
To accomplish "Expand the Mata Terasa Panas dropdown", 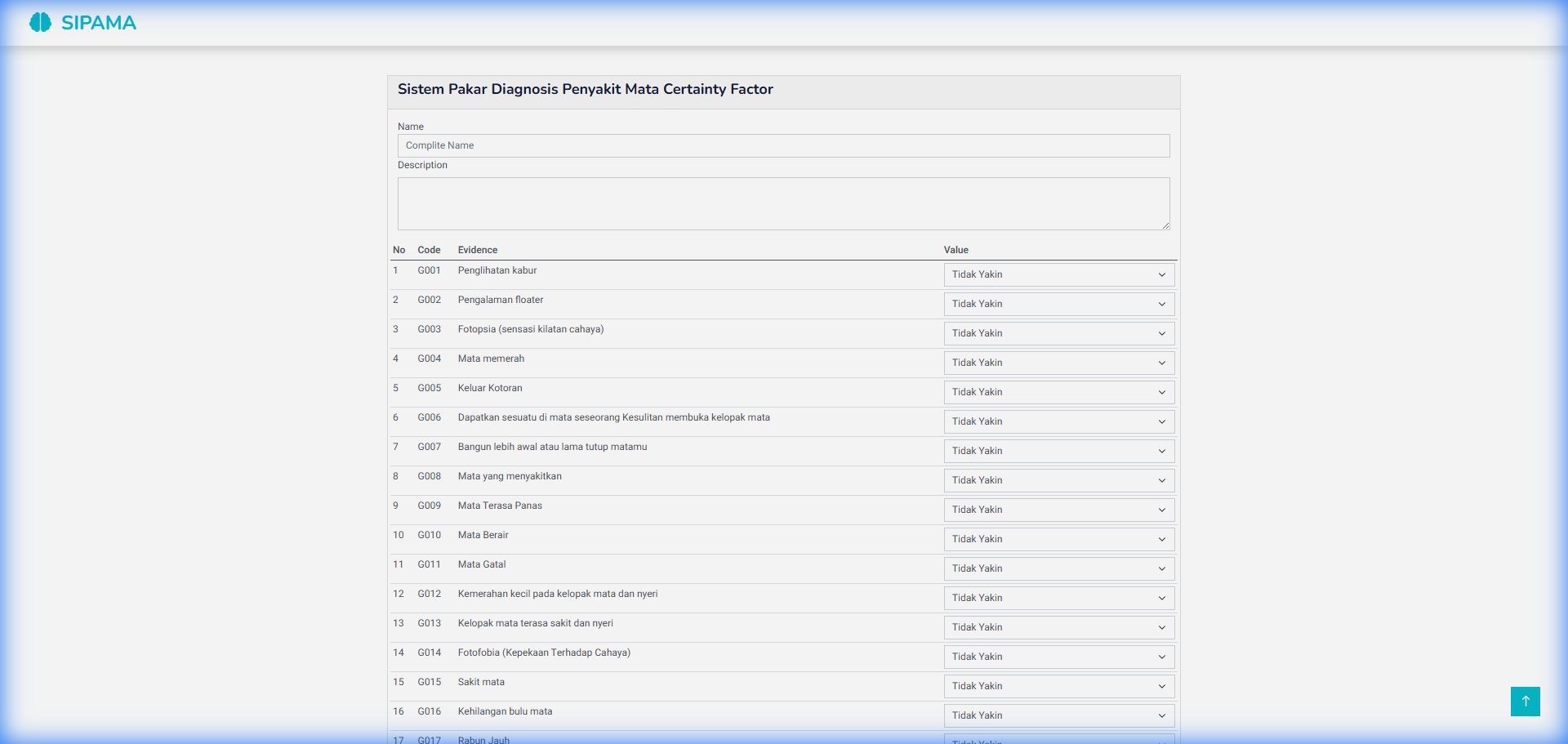I will click(1058, 510).
